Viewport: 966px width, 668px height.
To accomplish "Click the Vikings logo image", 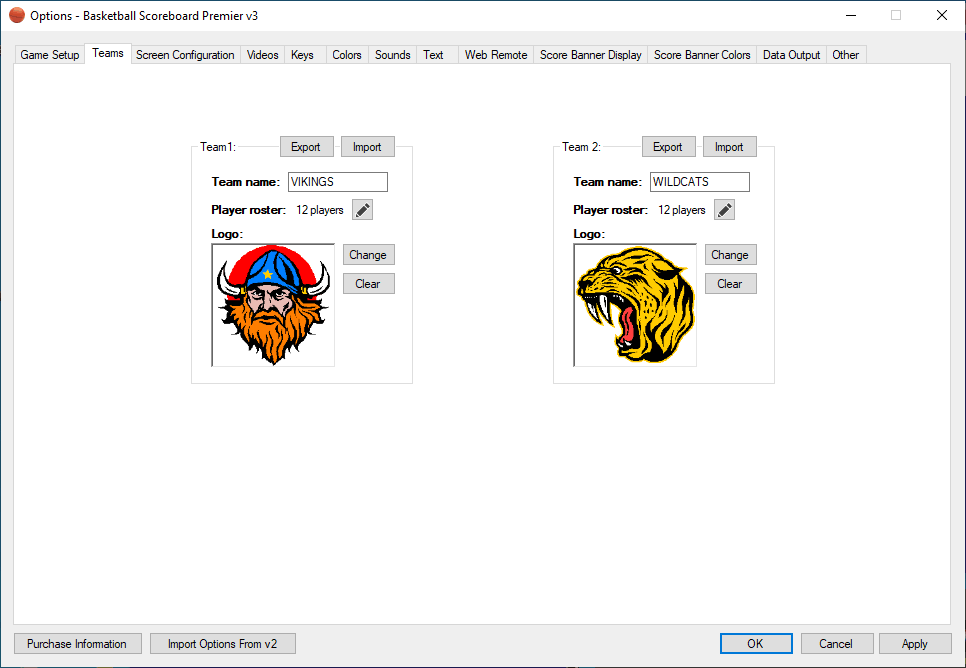I will [x=273, y=305].
